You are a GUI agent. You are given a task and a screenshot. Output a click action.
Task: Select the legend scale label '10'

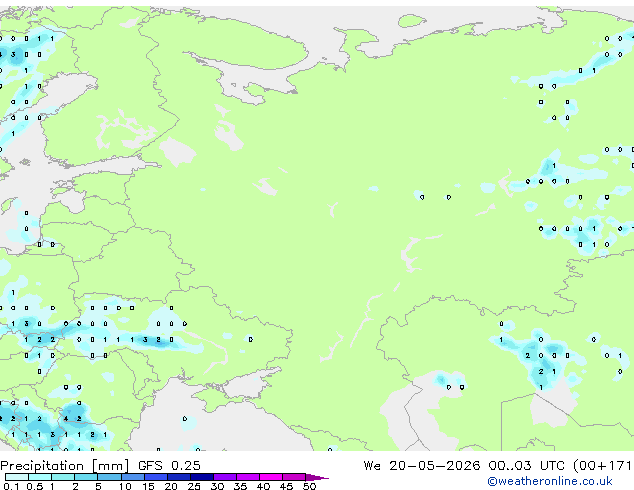pos(125,486)
